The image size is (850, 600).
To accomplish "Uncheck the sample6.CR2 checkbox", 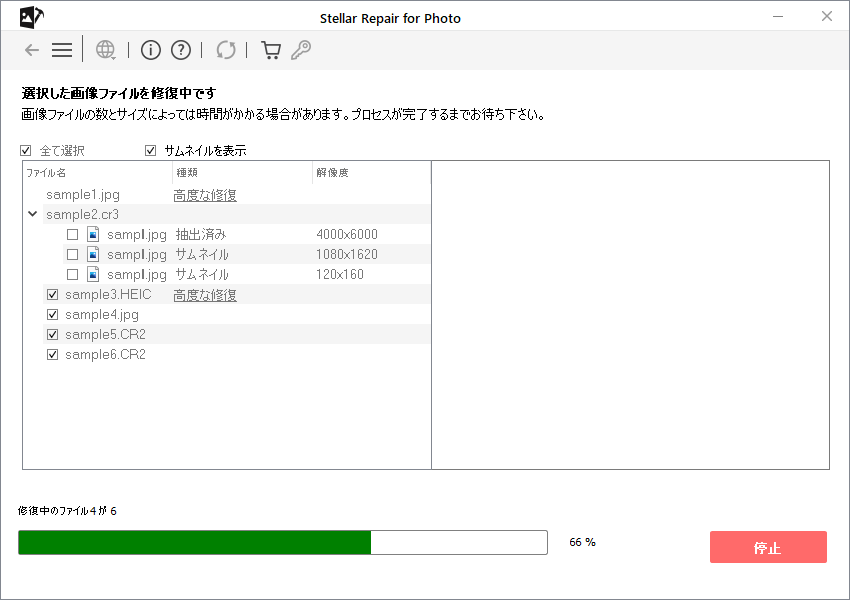I will click(x=53, y=354).
